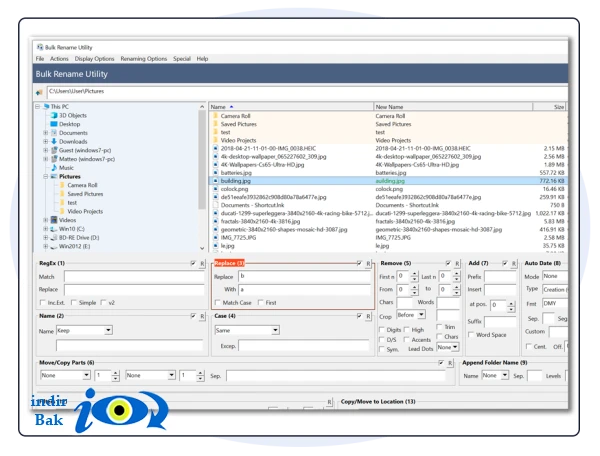This screenshot has width=600, height=456.
Task: Click the folder tree vertical scrollbar
Action: pyautogui.click(x=202, y=159)
